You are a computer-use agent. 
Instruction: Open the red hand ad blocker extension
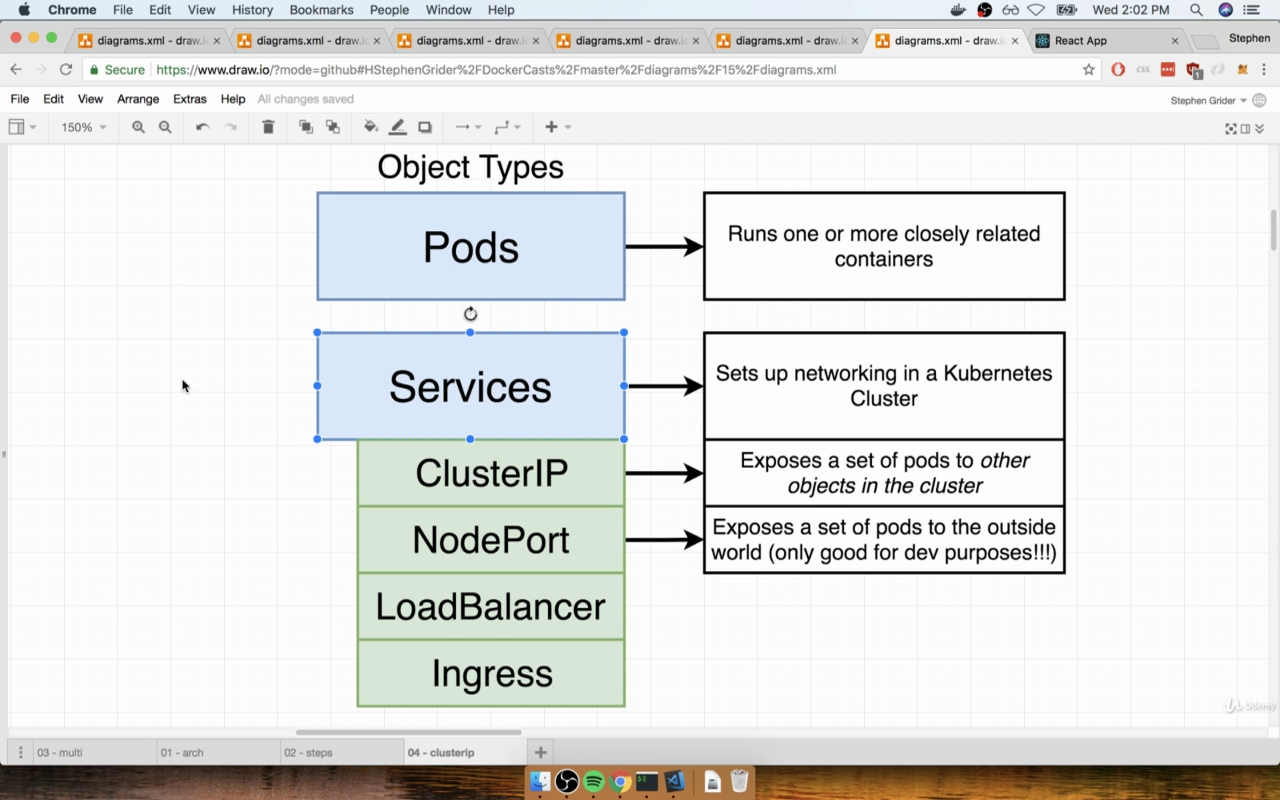(1118, 70)
